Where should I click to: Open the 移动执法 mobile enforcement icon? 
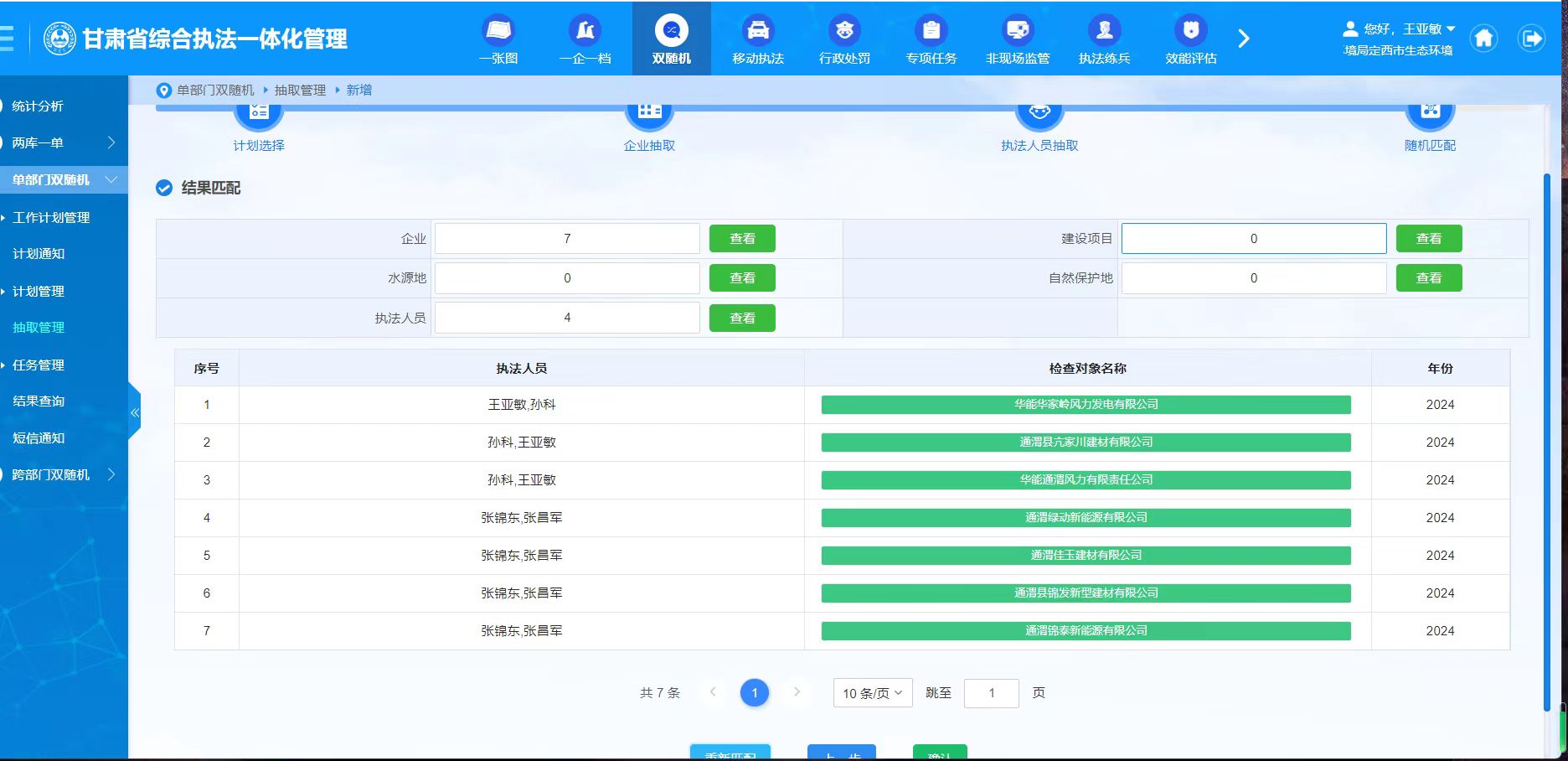point(757,31)
